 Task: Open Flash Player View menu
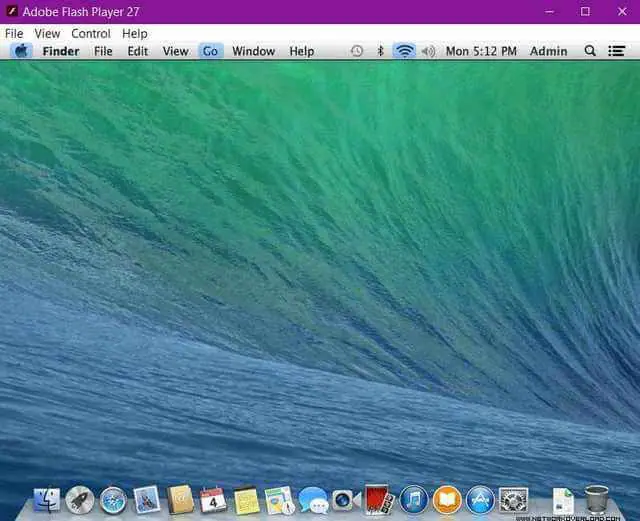(x=47, y=33)
